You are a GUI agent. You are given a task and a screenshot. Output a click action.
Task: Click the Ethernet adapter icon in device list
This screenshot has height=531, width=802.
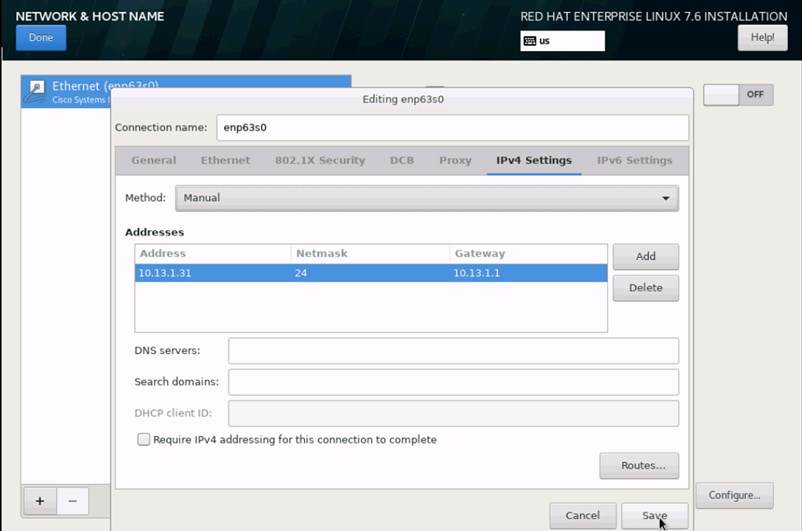point(36,92)
